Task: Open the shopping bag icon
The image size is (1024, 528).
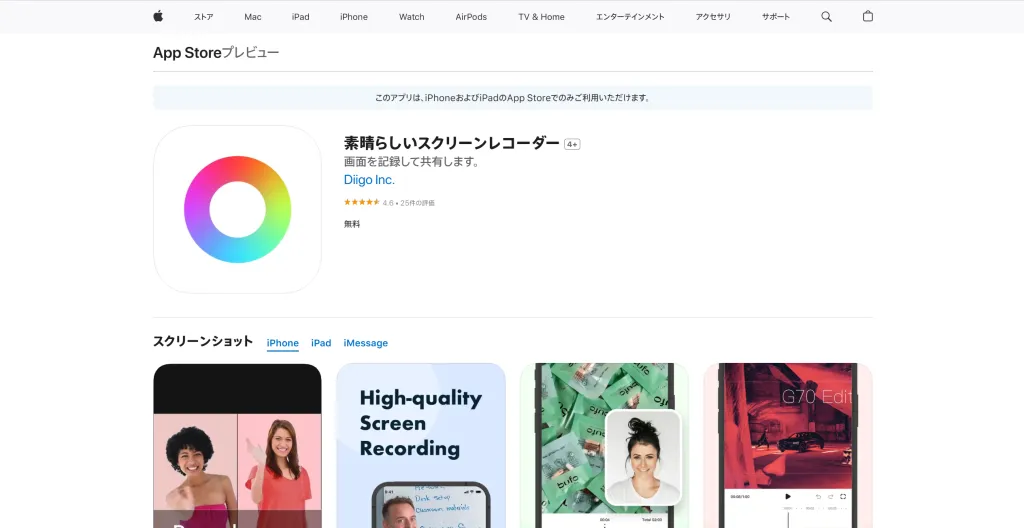Action: [x=867, y=16]
